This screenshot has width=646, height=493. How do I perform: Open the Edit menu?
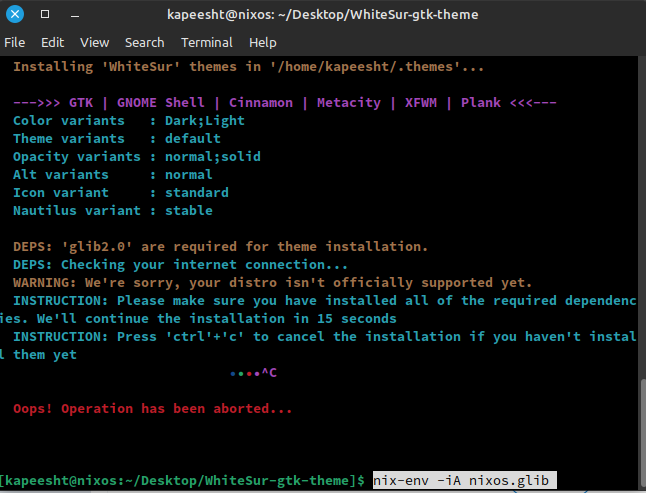point(52,42)
